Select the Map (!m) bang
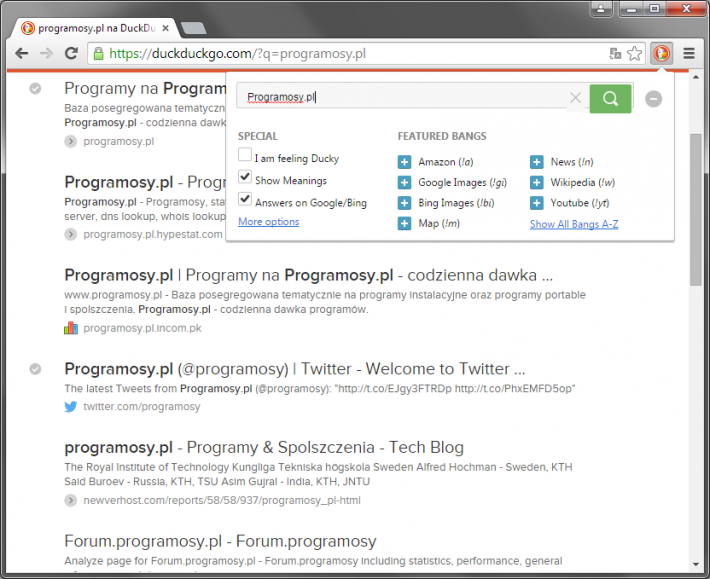This screenshot has height=579, width=710. 439,223
